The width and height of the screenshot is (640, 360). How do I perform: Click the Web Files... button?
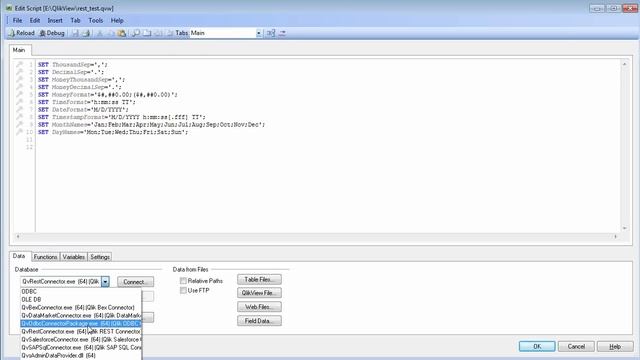pyautogui.click(x=259, y=307)
